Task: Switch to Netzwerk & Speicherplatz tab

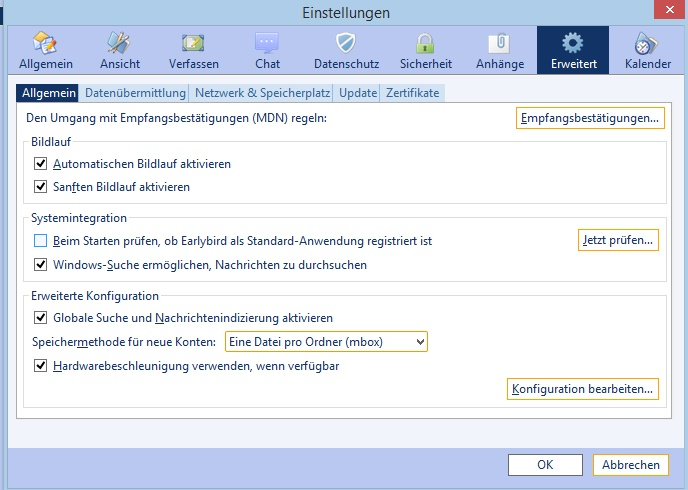Action: (262, 93)
